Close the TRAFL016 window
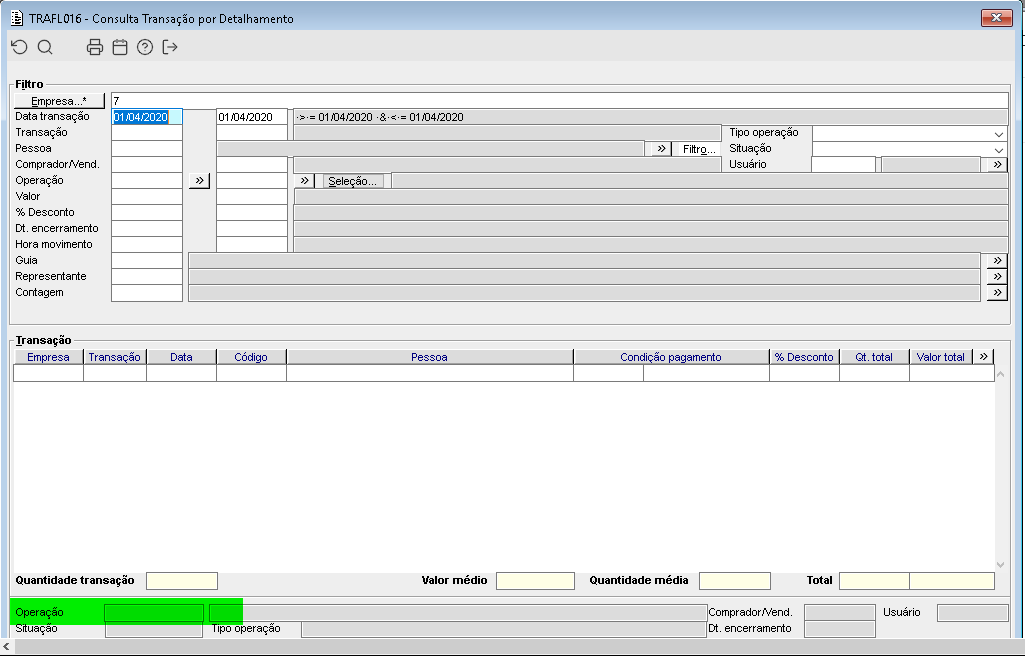 point(996,18)
